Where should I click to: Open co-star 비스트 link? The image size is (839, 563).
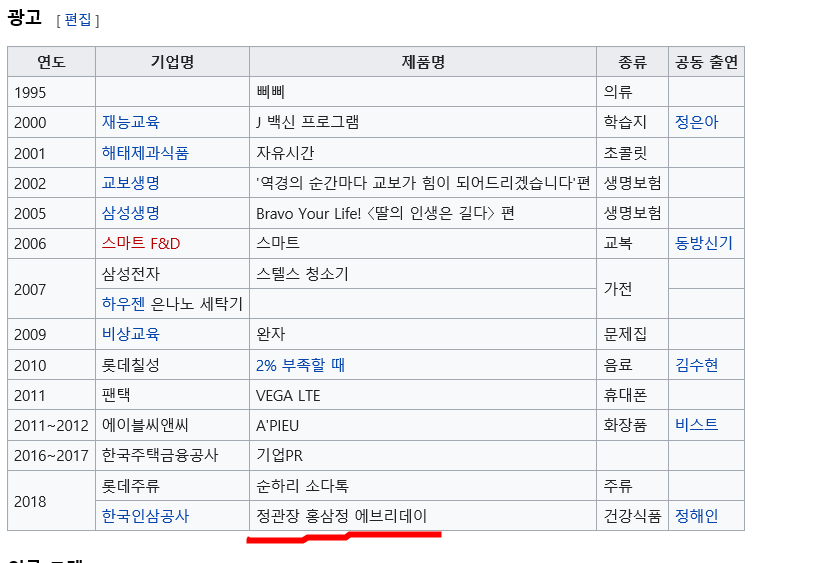tap(696, 425)
